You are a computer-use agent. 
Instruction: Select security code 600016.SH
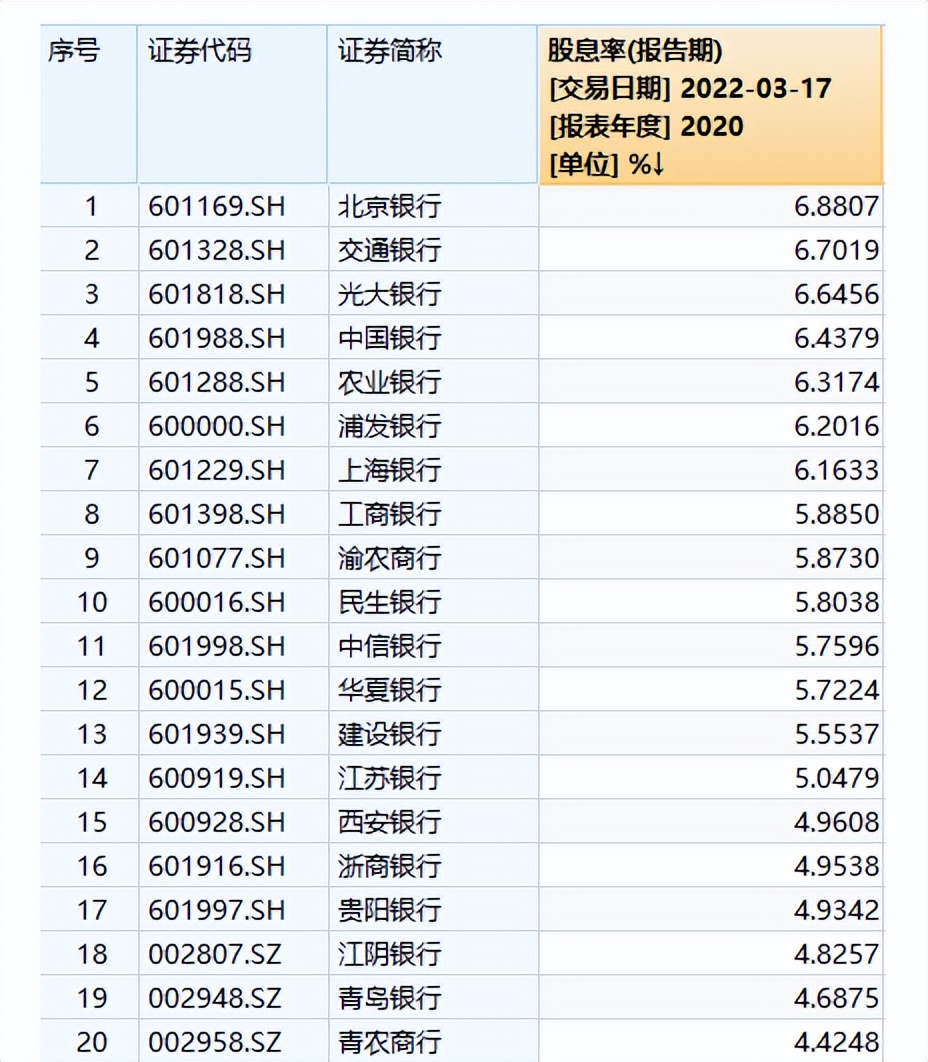tap(217, 602)
